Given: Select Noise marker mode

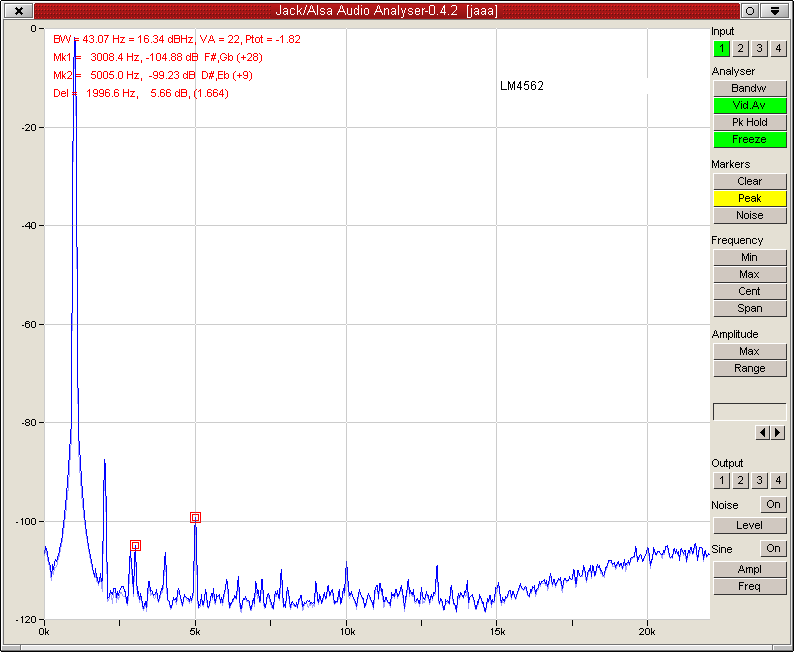Looking at the screenshot, I should [749, 215].
